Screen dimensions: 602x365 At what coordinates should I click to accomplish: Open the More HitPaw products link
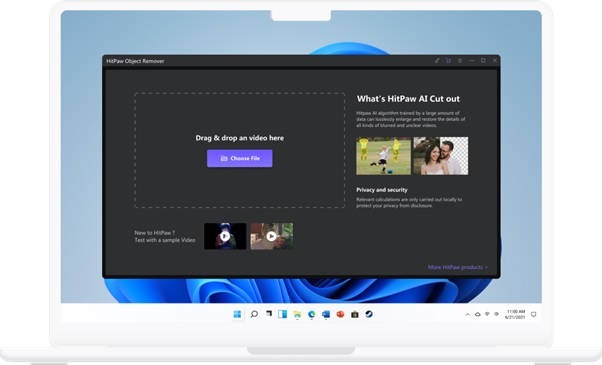click(x=458, y=267)
